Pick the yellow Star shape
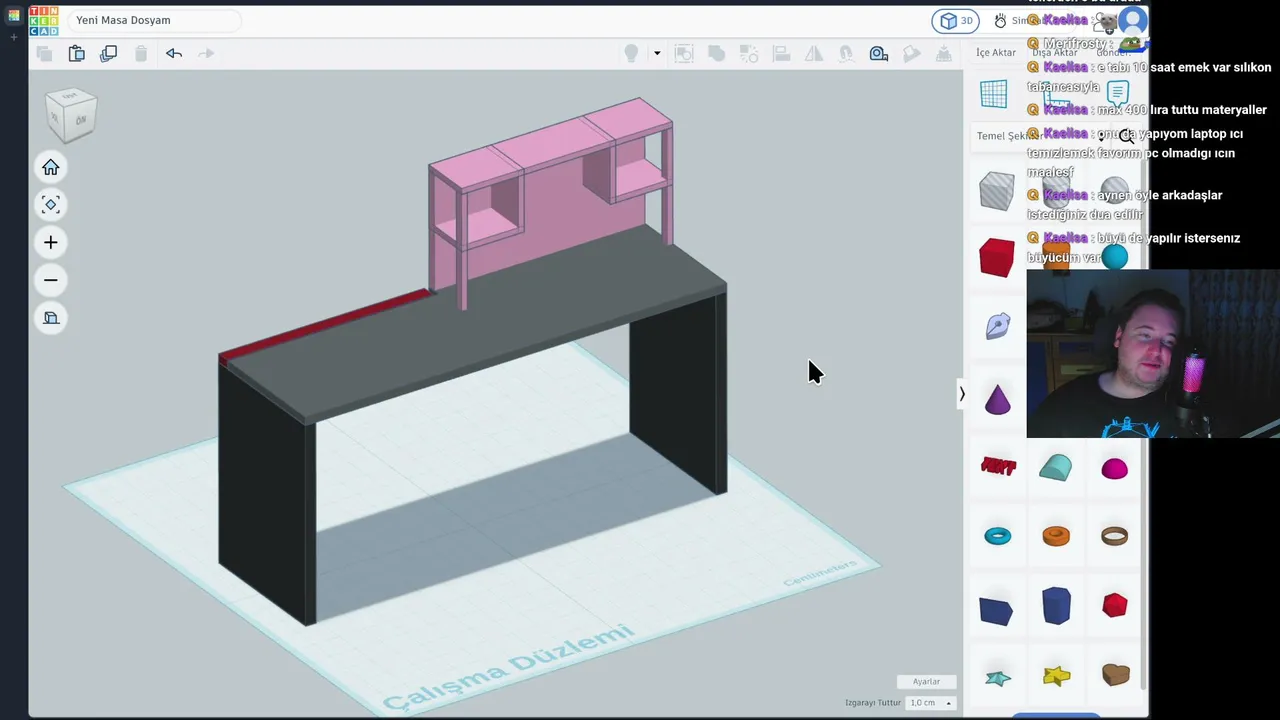 [1056, 677]
